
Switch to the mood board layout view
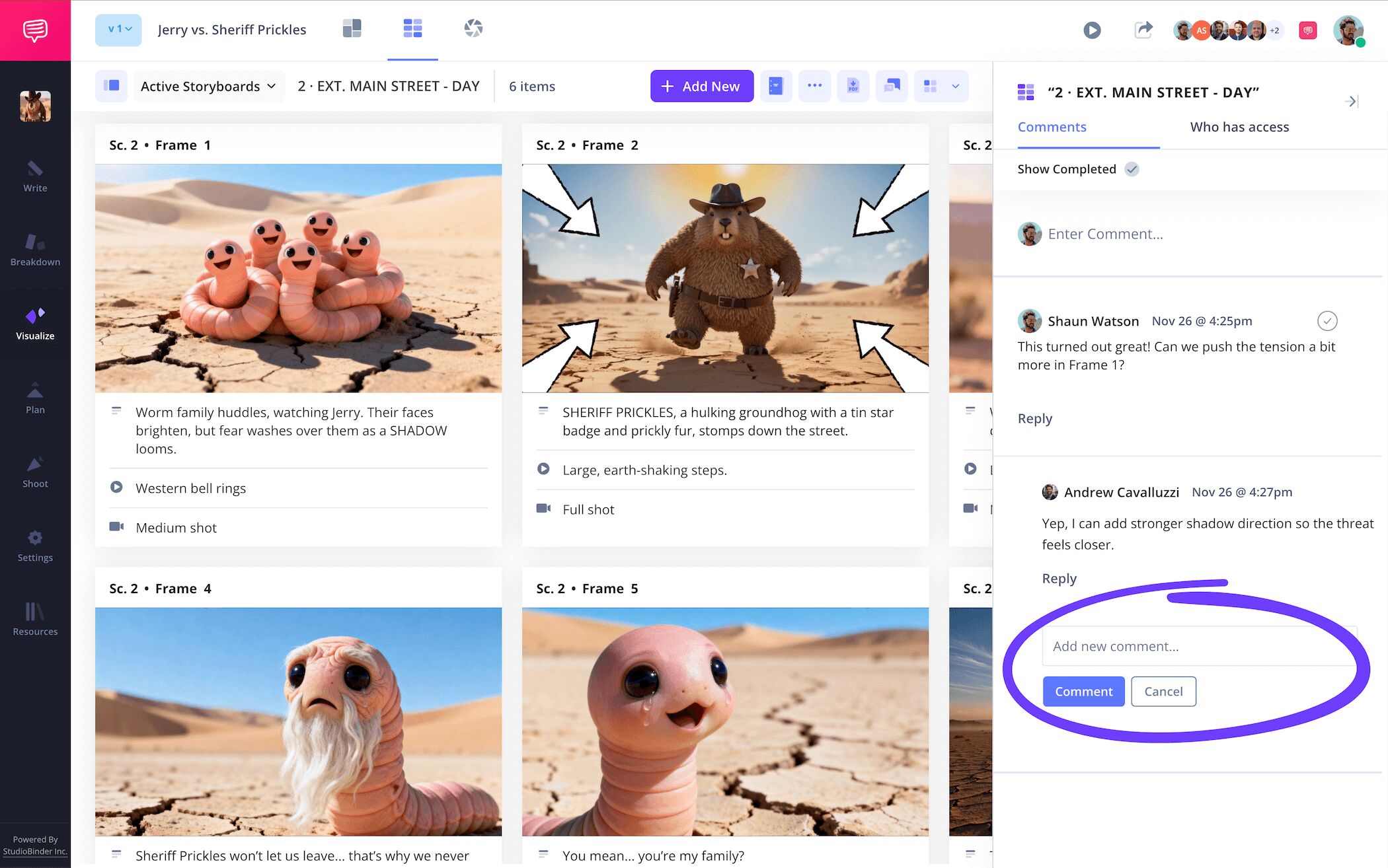point(352,30)
